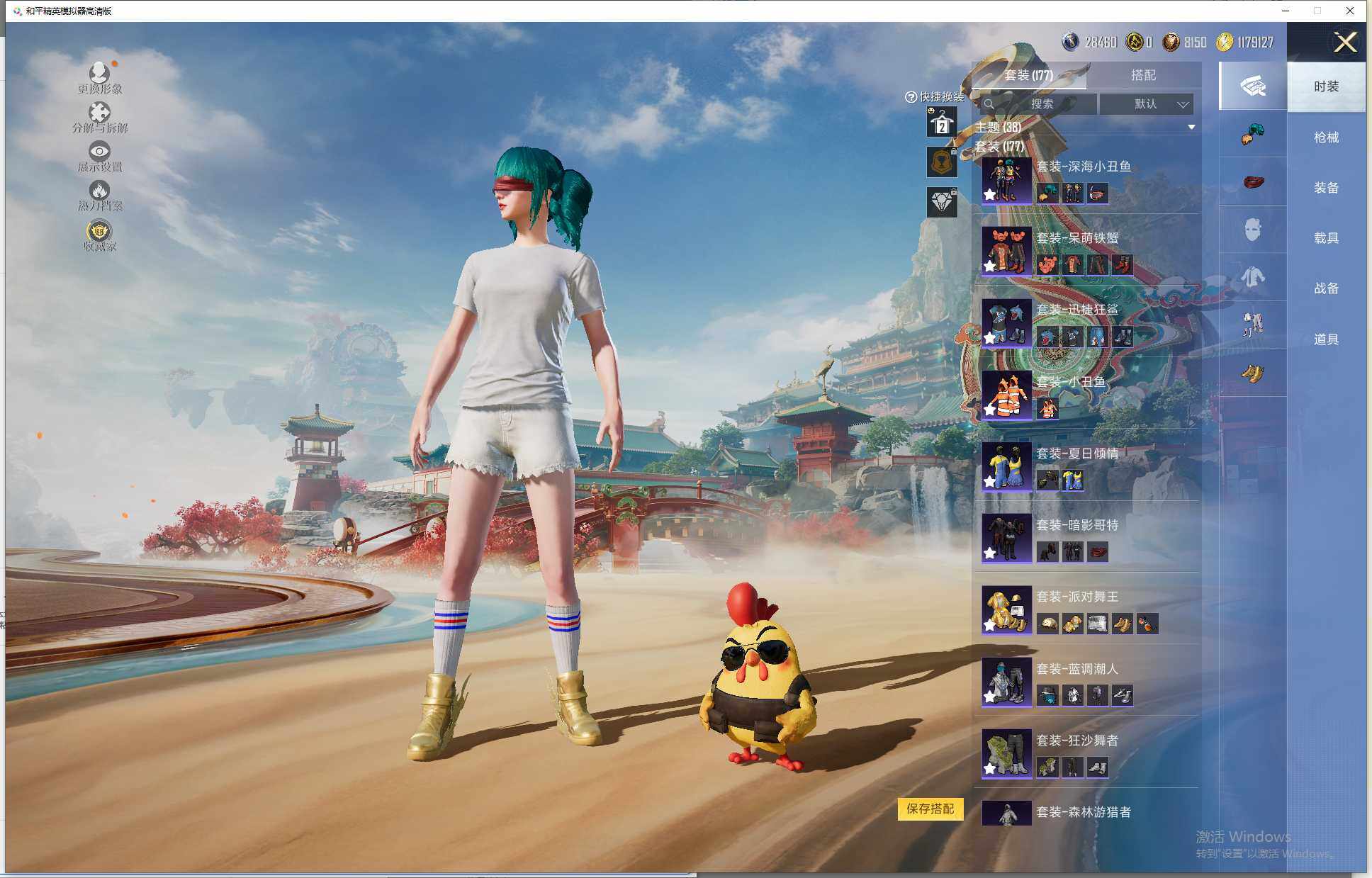Viewport: 1372px width, 878px height.
Task: Open the 枪械 menu item
Action: (1325, 137)
